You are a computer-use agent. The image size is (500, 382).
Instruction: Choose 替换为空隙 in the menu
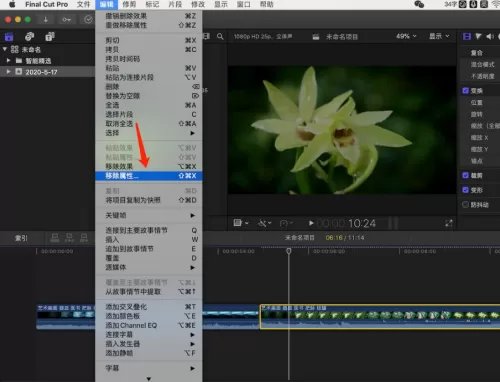(149, 96)
